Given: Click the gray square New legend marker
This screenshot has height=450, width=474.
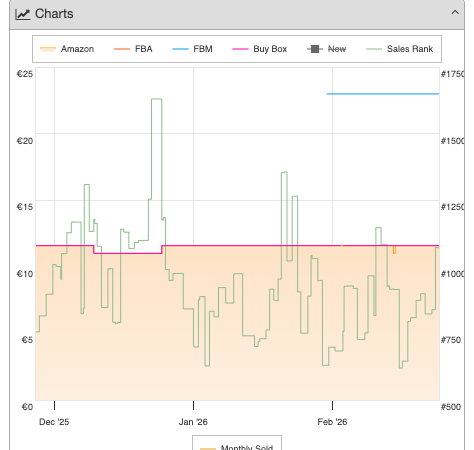Looking at the screenshot, I should coord(315,49).
